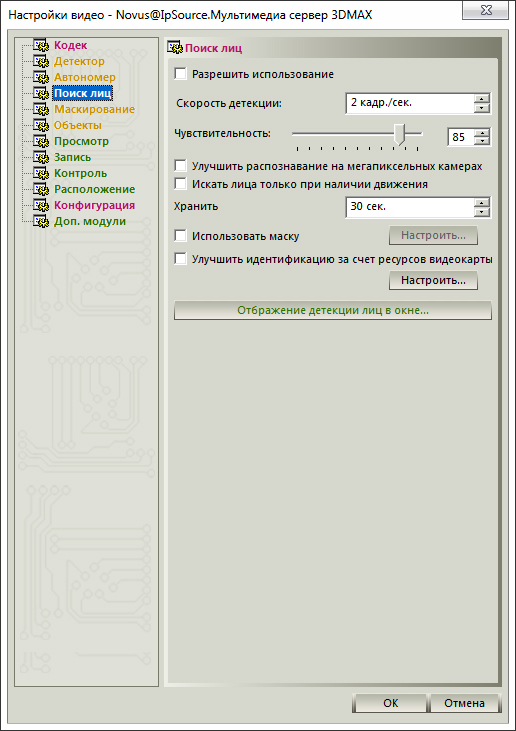The height and width of the screenshot is (731, 516).
Task: Click the icon next to Кодек
Action: point(41,46)
